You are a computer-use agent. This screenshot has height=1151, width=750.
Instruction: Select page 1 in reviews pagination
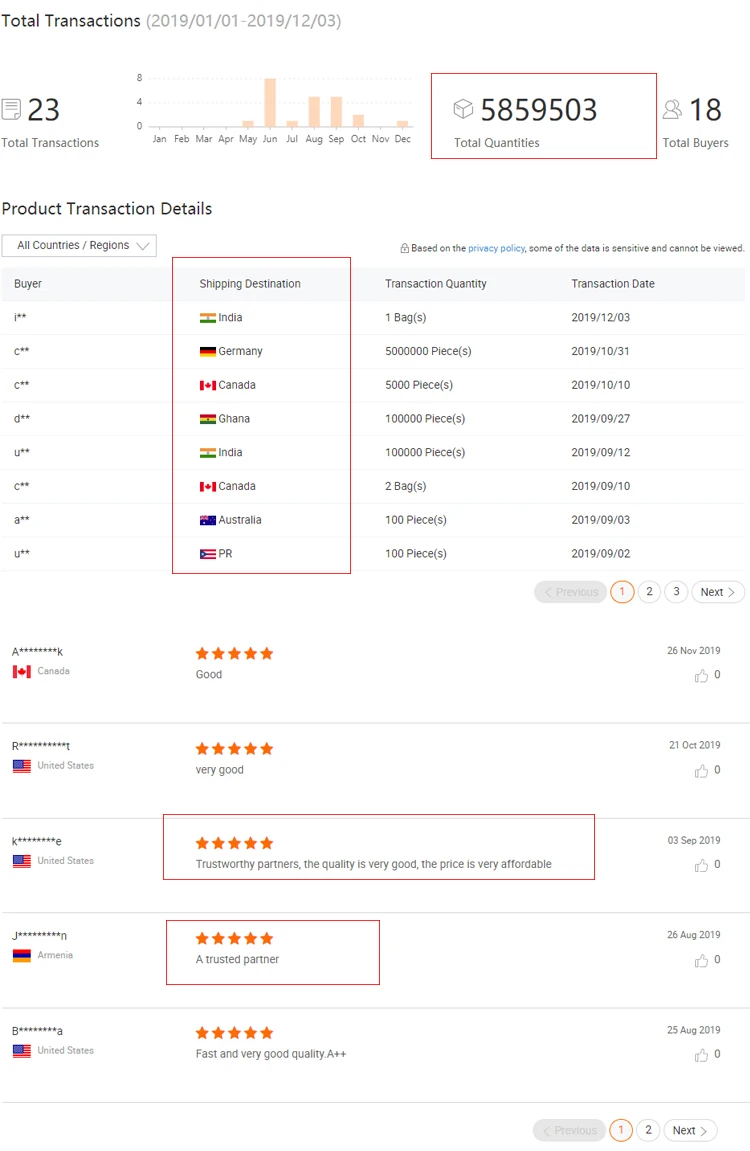[x=621, y=1130]
